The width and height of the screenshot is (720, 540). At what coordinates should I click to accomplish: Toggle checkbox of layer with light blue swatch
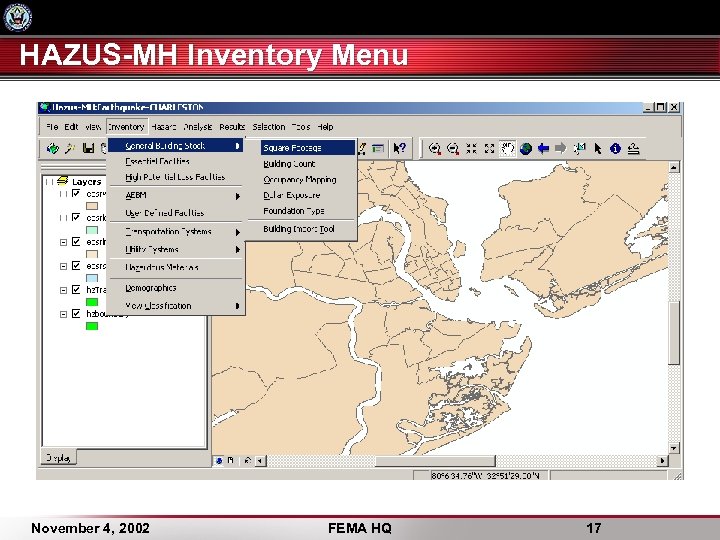pos(76,266)
